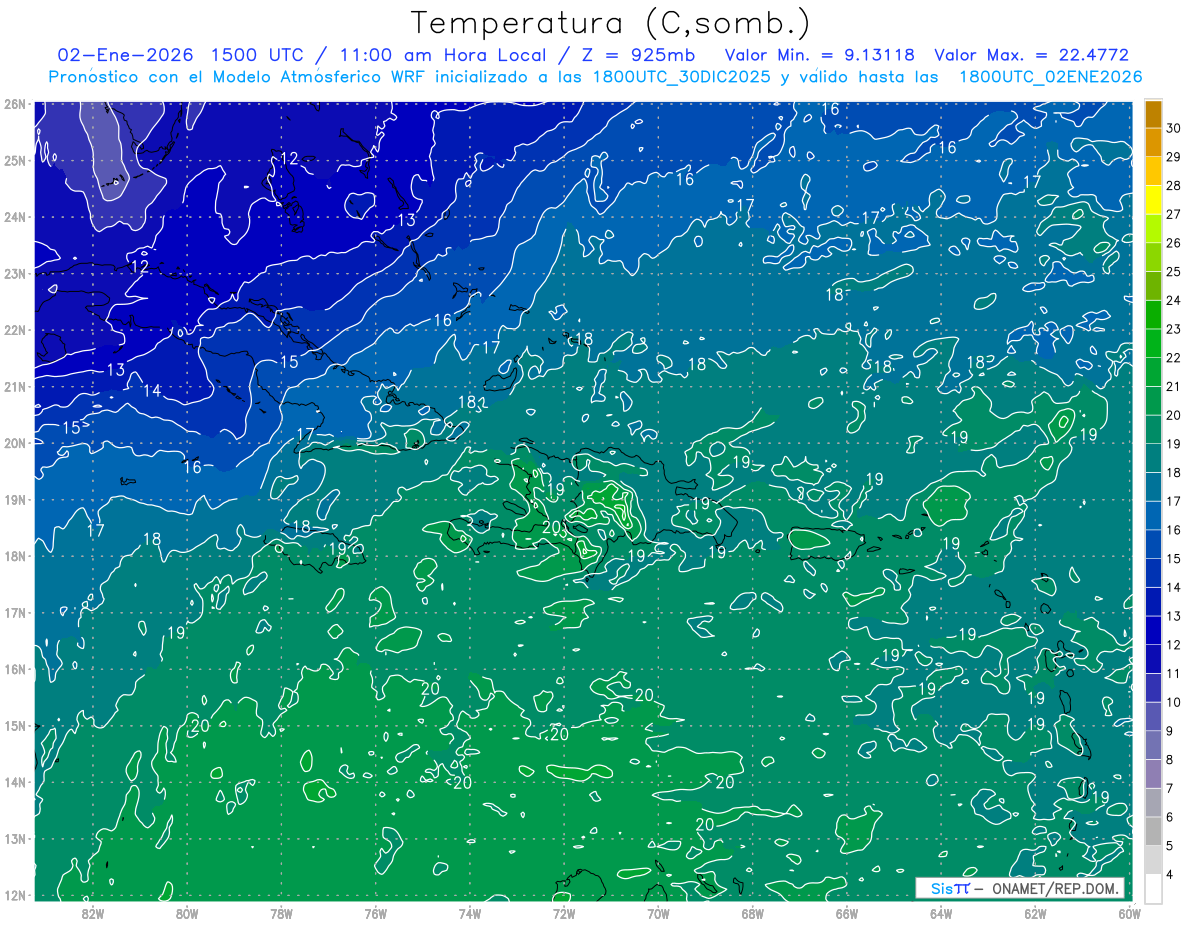This screenshot has height=927, width=1200.
Task: Click the 24N latitude axis label
Action: (15, 217)
